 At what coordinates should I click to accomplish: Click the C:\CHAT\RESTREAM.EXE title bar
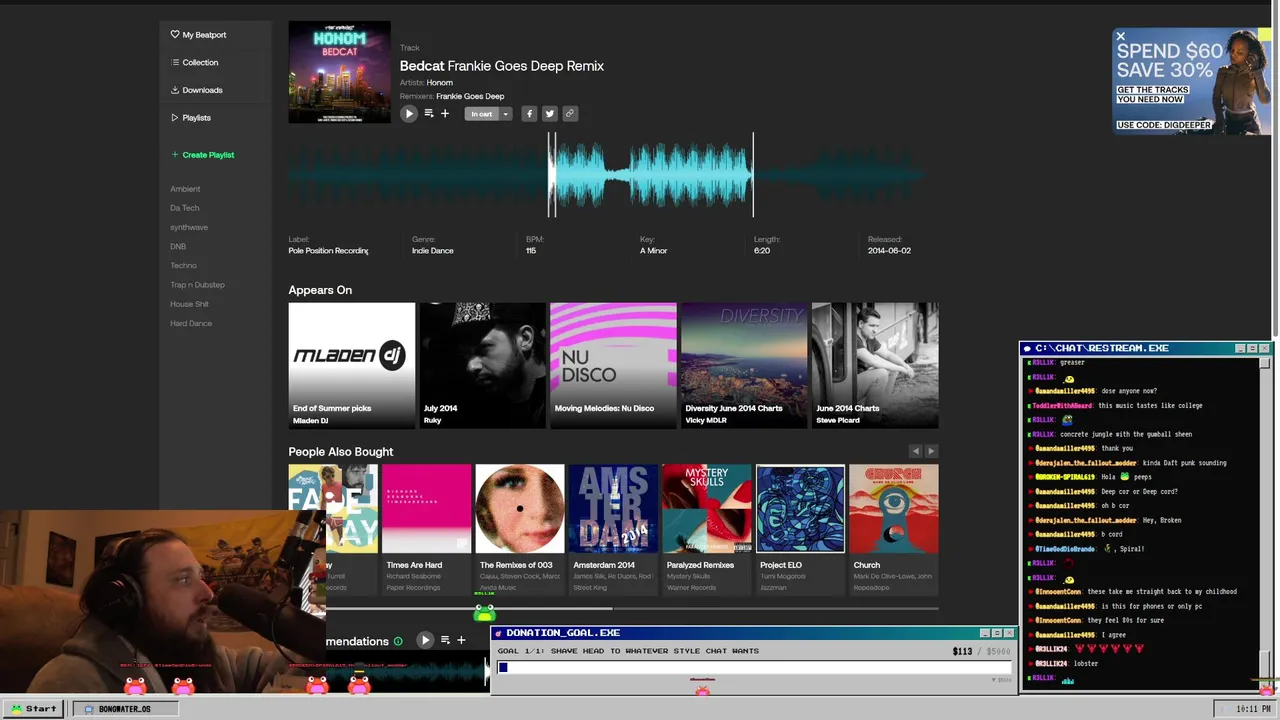pos(1145,348)
